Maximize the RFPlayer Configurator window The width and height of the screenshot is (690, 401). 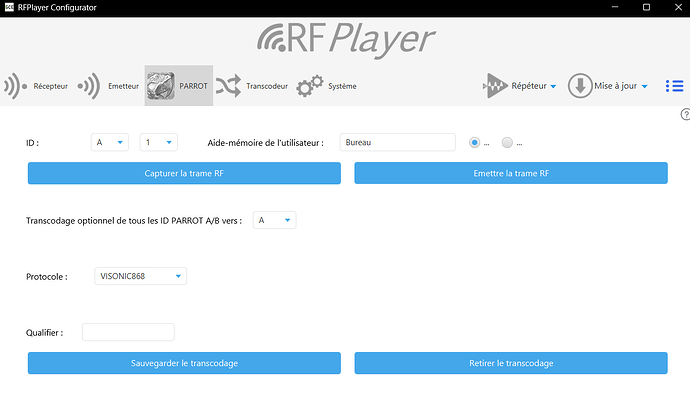646,7
